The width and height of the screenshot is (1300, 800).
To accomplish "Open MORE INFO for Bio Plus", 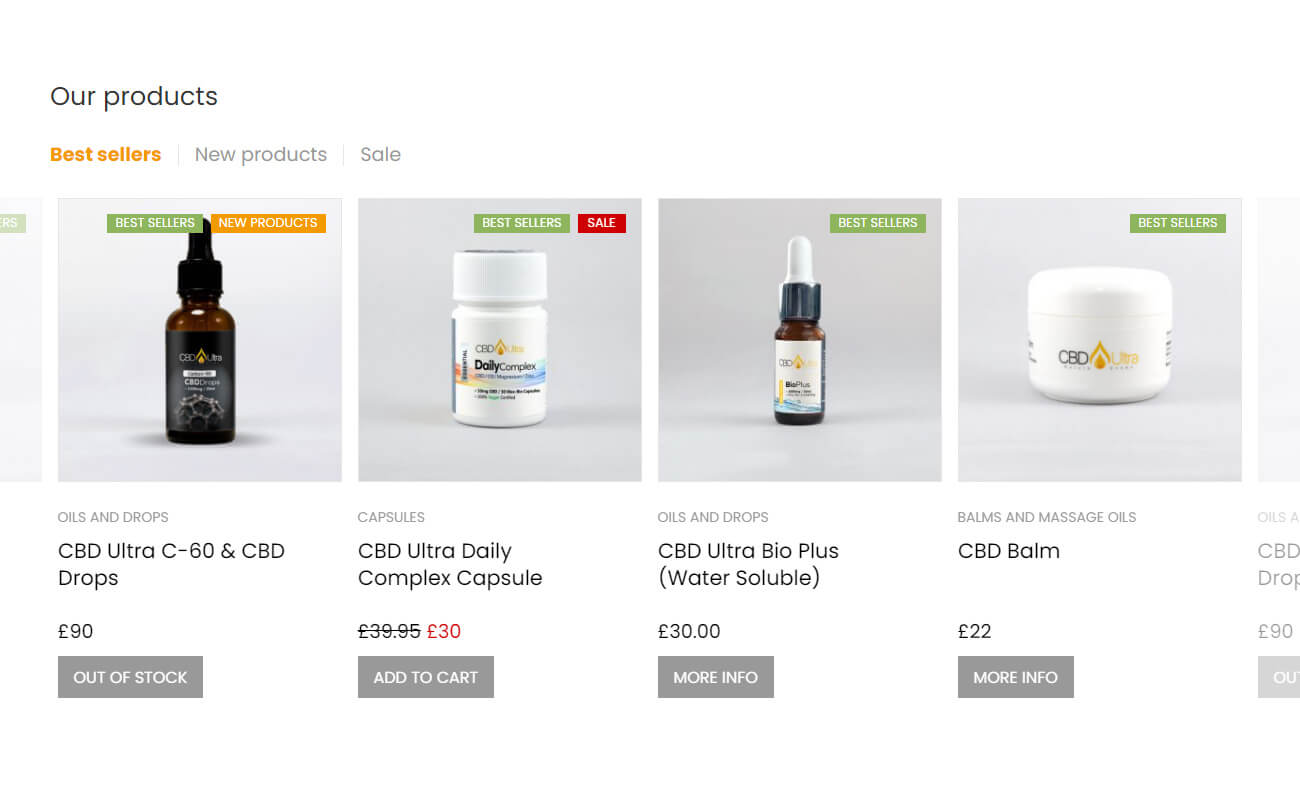I will coord(716,677).
